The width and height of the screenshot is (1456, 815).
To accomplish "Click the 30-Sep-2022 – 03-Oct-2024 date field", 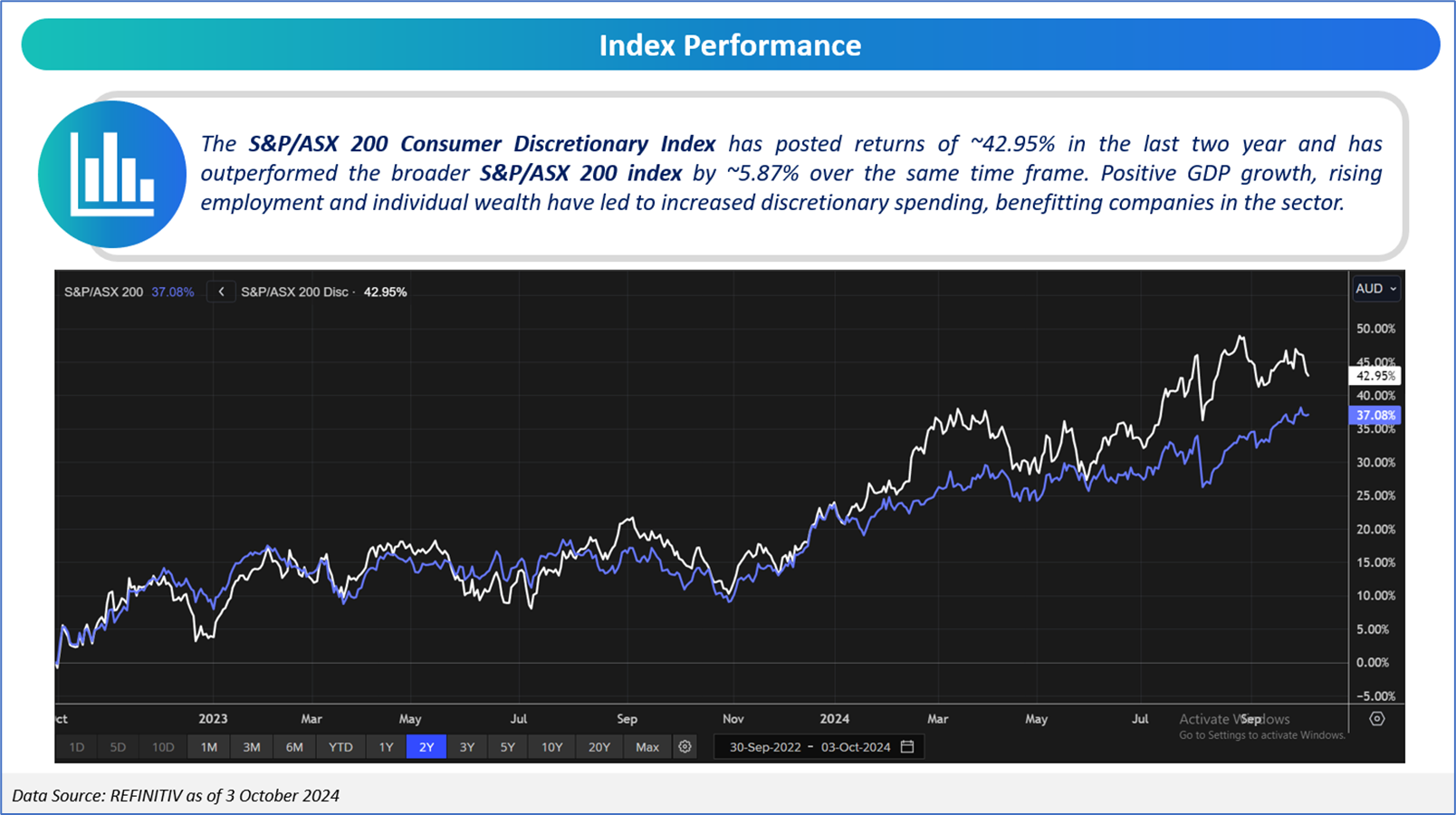I will click(819, 747).
